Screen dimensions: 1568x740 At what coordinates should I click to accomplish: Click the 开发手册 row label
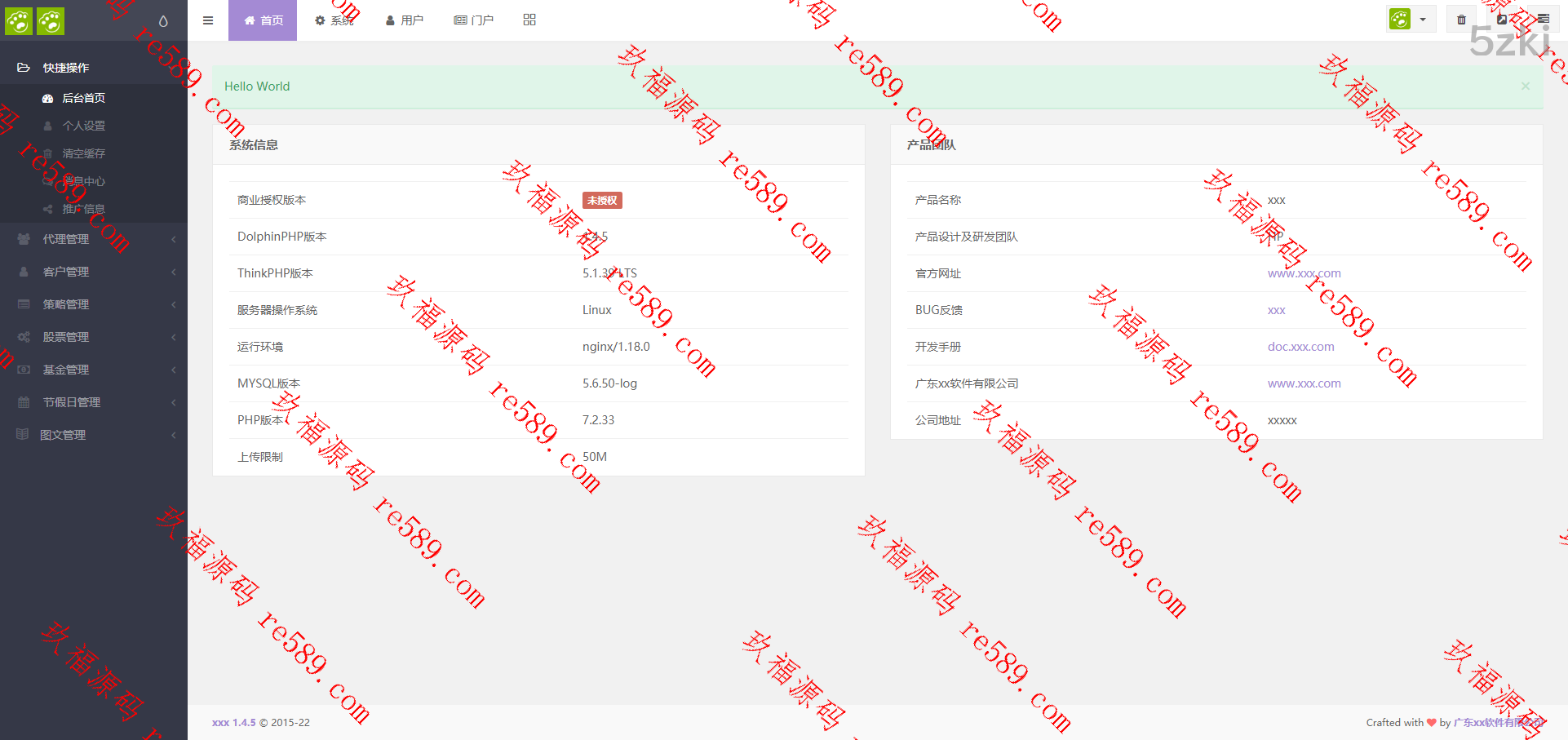(938, 347)
